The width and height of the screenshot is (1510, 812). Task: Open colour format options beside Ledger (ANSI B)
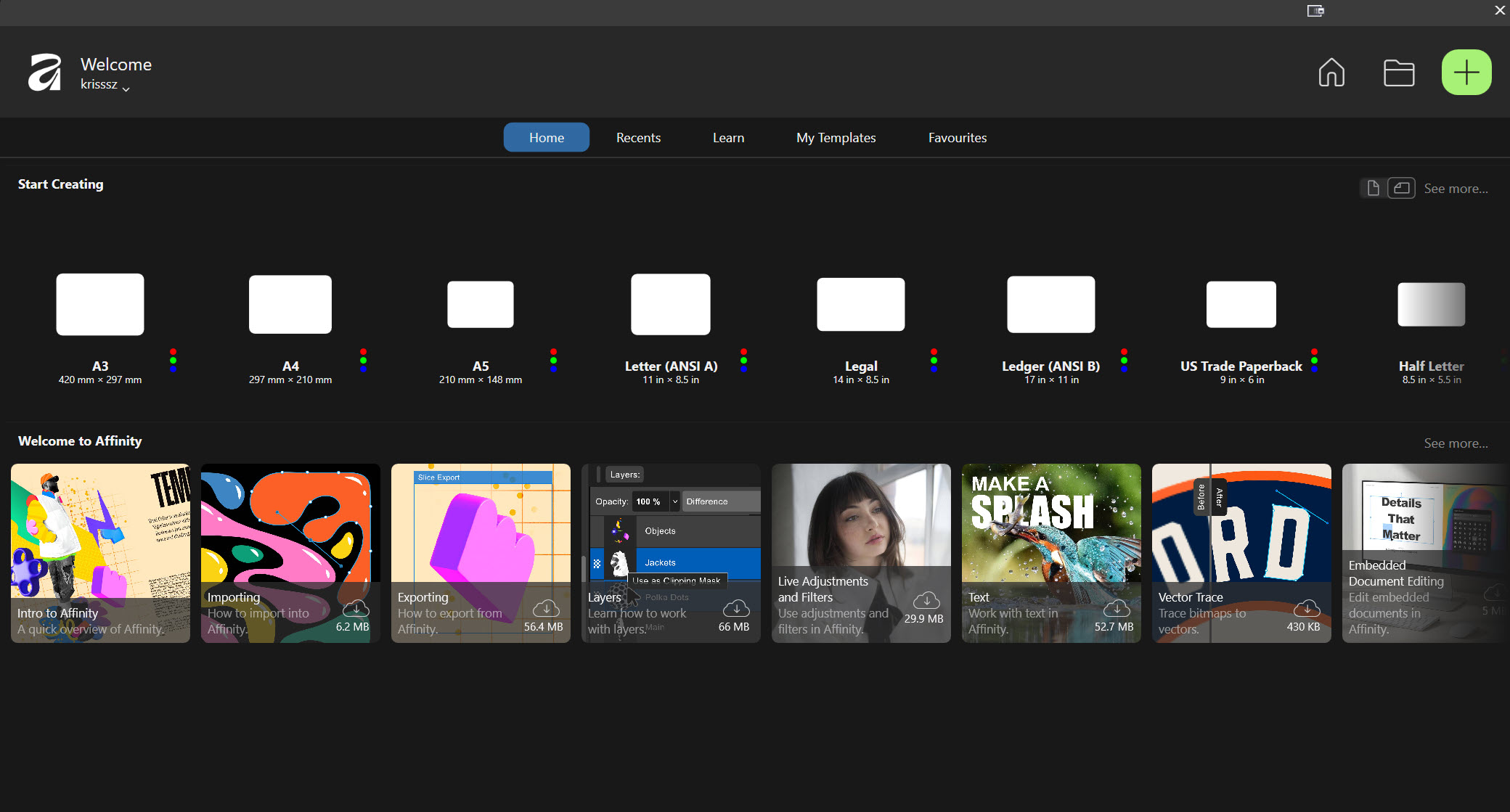point(1124,360)
